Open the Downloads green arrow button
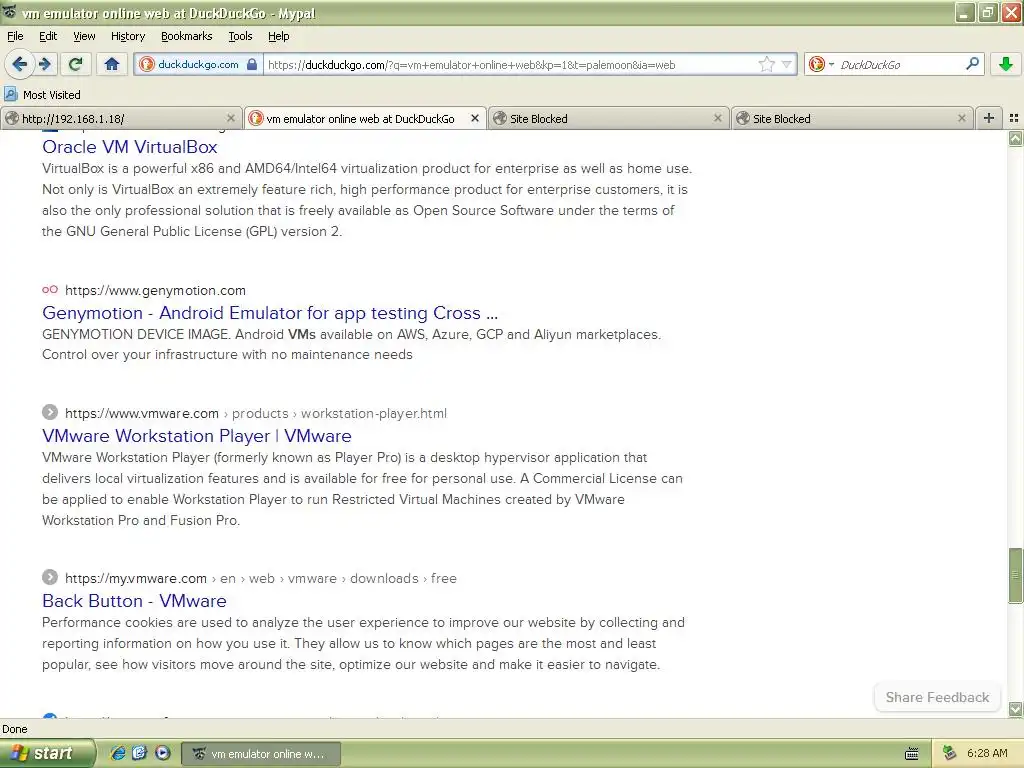This screenshot has height=768, width=1024. pyautogui.click(x=1006, y=64)
